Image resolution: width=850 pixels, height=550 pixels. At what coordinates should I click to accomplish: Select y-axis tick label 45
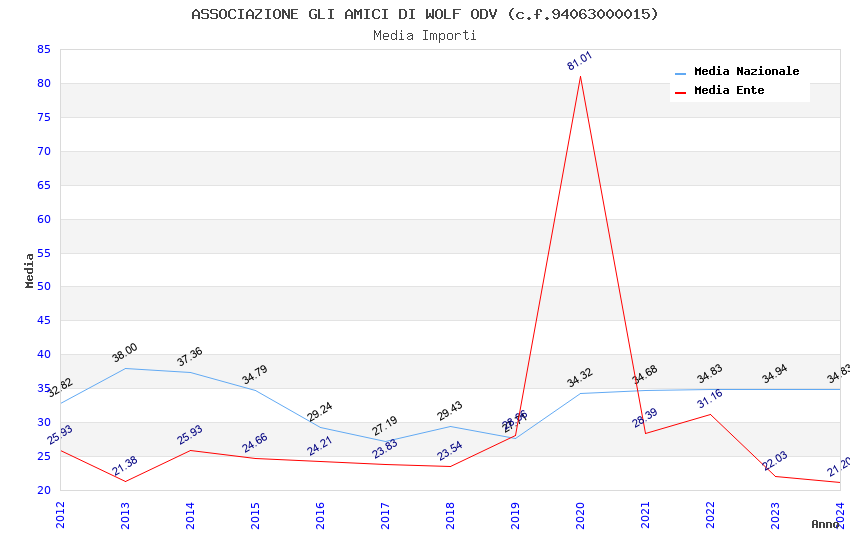coord(44,320)
